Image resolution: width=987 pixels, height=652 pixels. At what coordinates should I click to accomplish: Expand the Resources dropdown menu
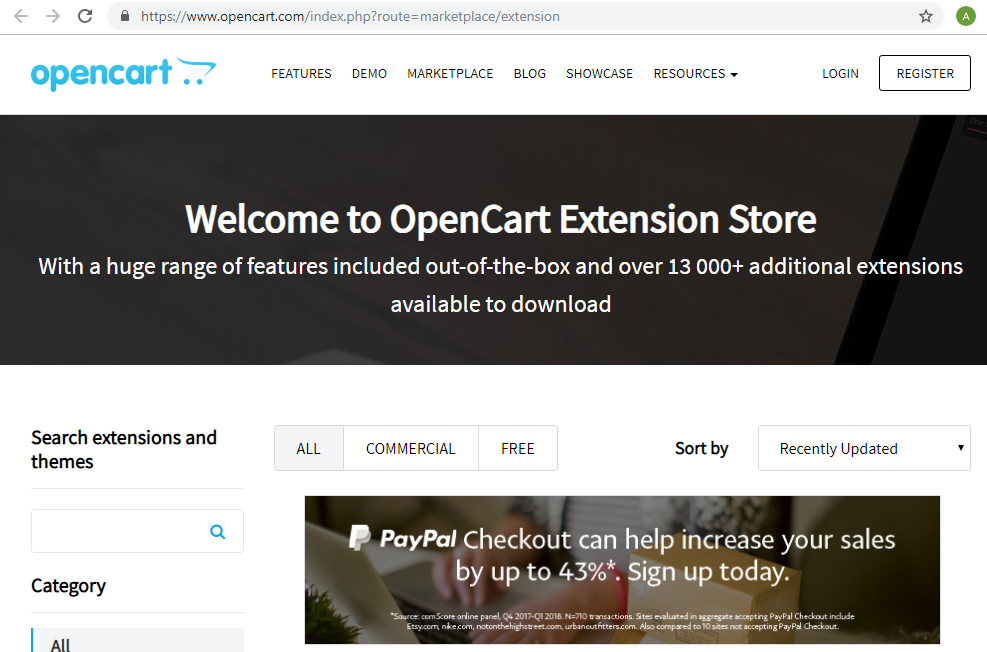[x=696, y=74]
